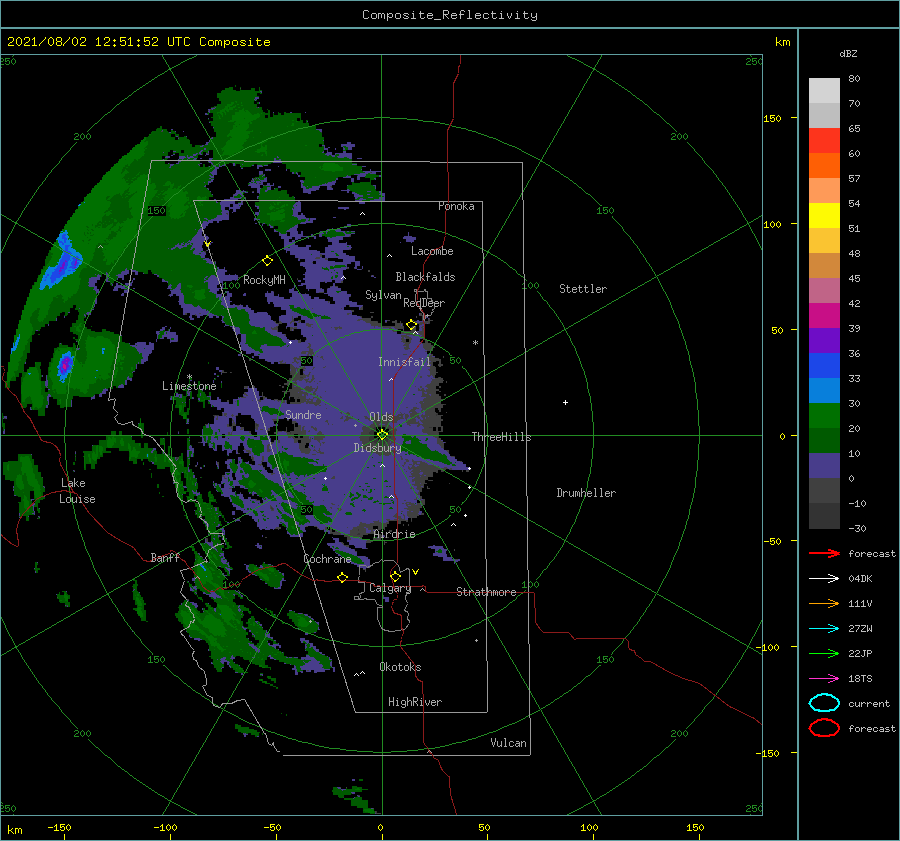Select the orange 57-60 dBZ swatch
Image resolution: width=900 pixels, height=841 pixels.
point(824,165)
